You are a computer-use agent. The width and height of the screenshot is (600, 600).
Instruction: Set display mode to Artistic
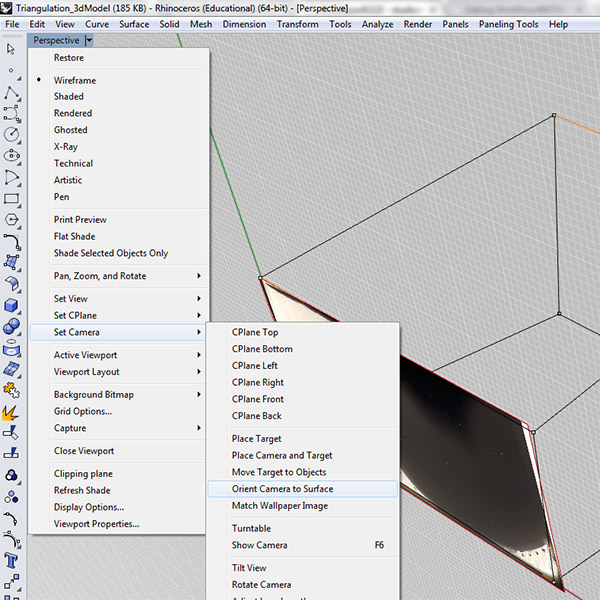(x=68, y=180)
